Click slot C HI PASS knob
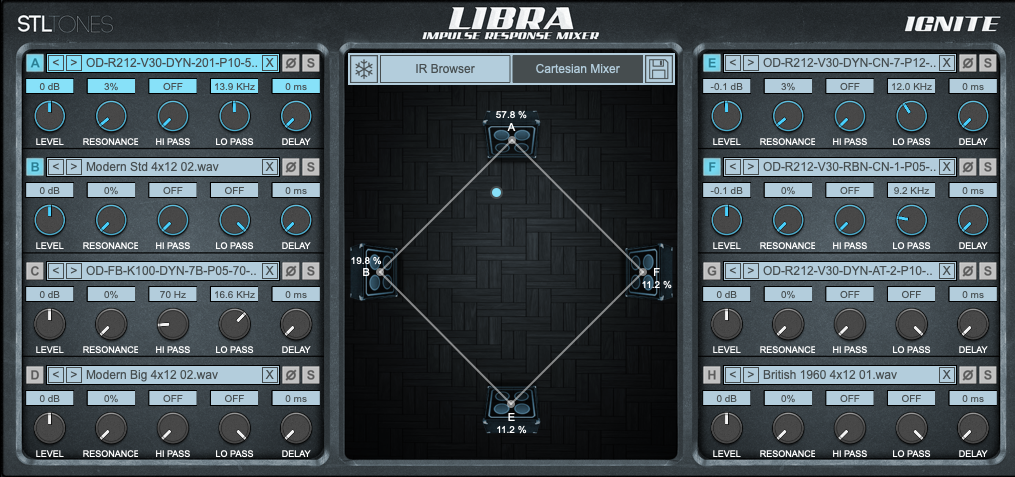1015x477 pixels. [173, 324]
